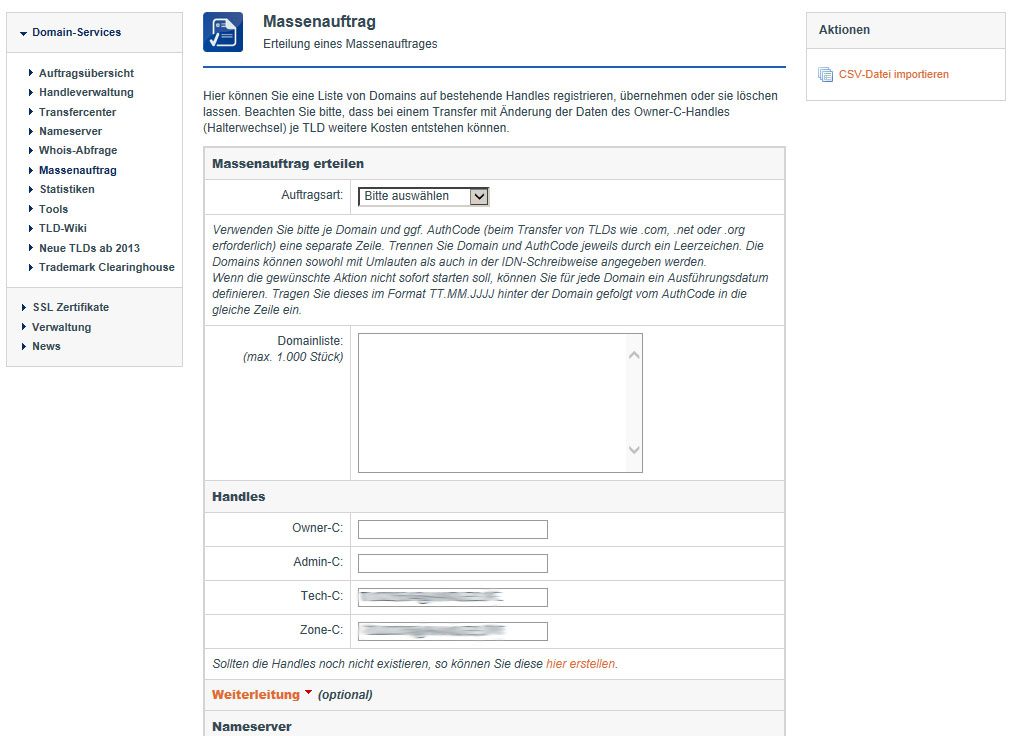
Task: Click the Tech-C handle field
Action: click(x=452, y=598)
